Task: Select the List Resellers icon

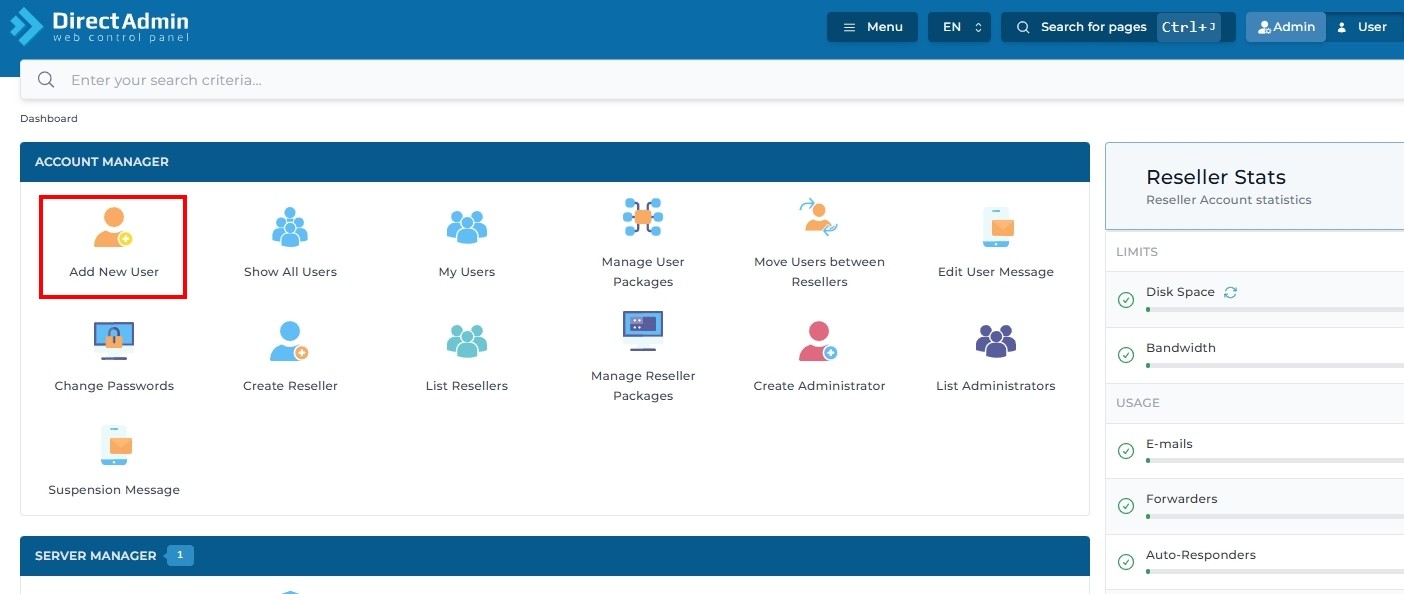Action: (x=466, y=342)
